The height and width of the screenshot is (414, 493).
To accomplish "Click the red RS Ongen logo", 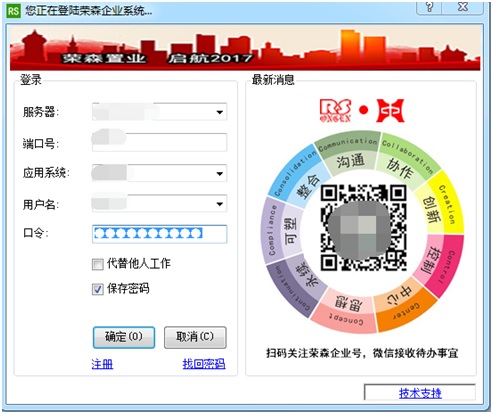I will click(x=336, y=111).
